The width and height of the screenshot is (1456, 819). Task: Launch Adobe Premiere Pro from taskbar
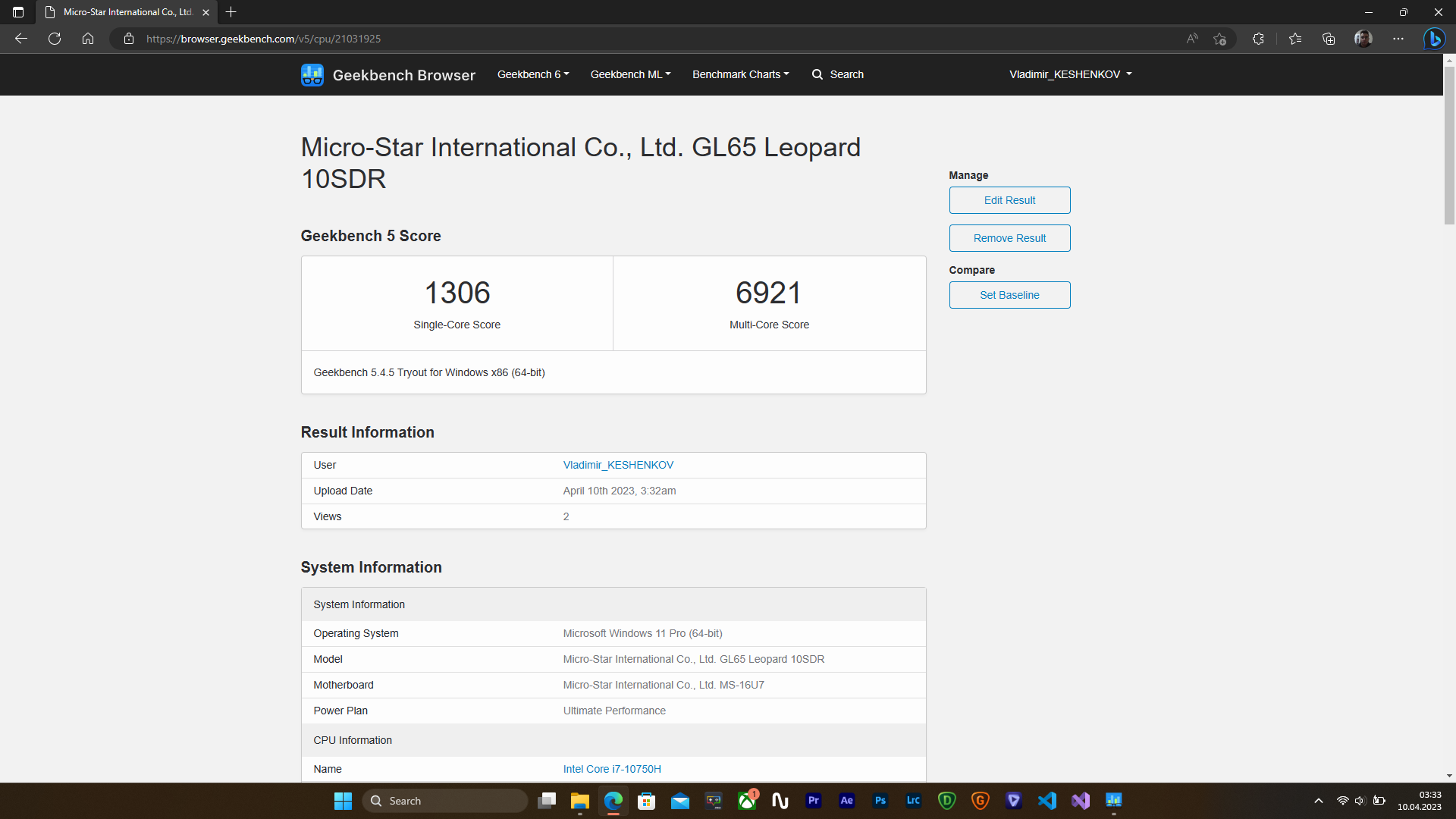pyautogui.click(x=814, y=801)
